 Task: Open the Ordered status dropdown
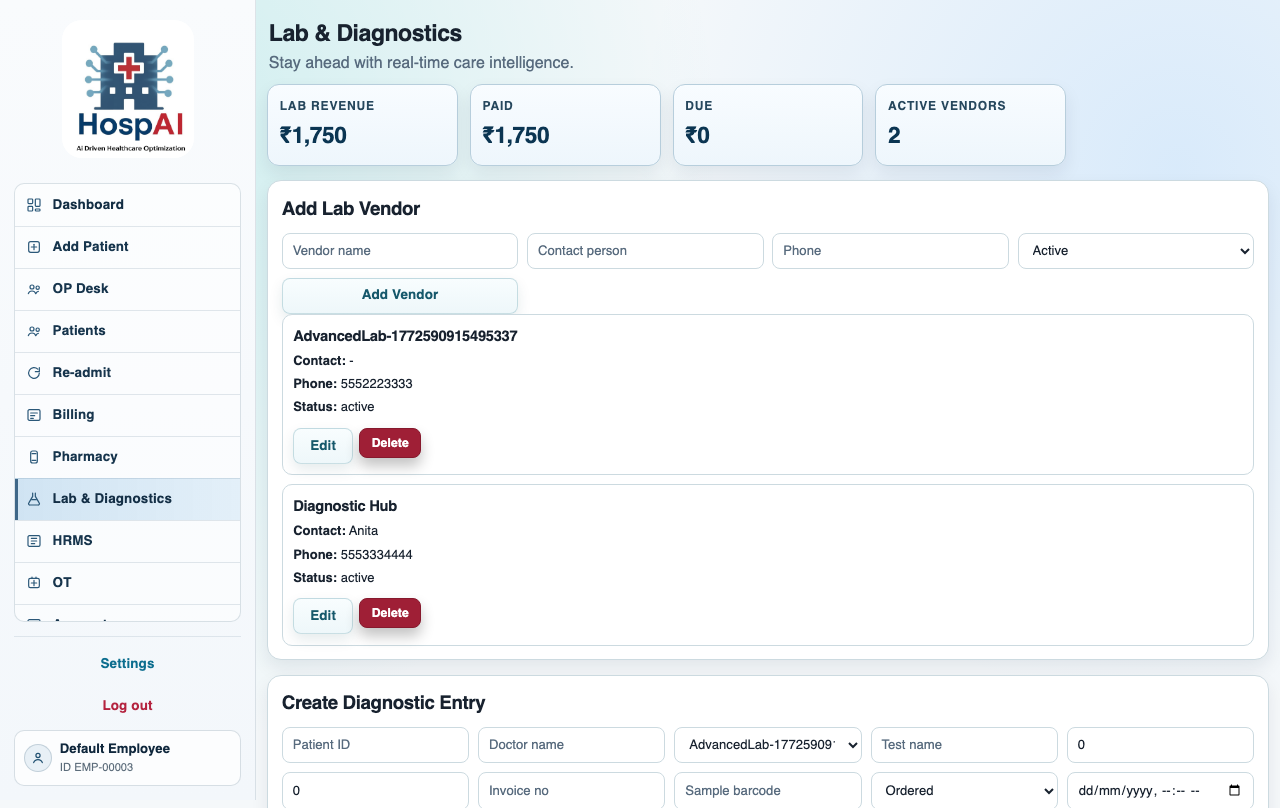(x=963, y=790)
